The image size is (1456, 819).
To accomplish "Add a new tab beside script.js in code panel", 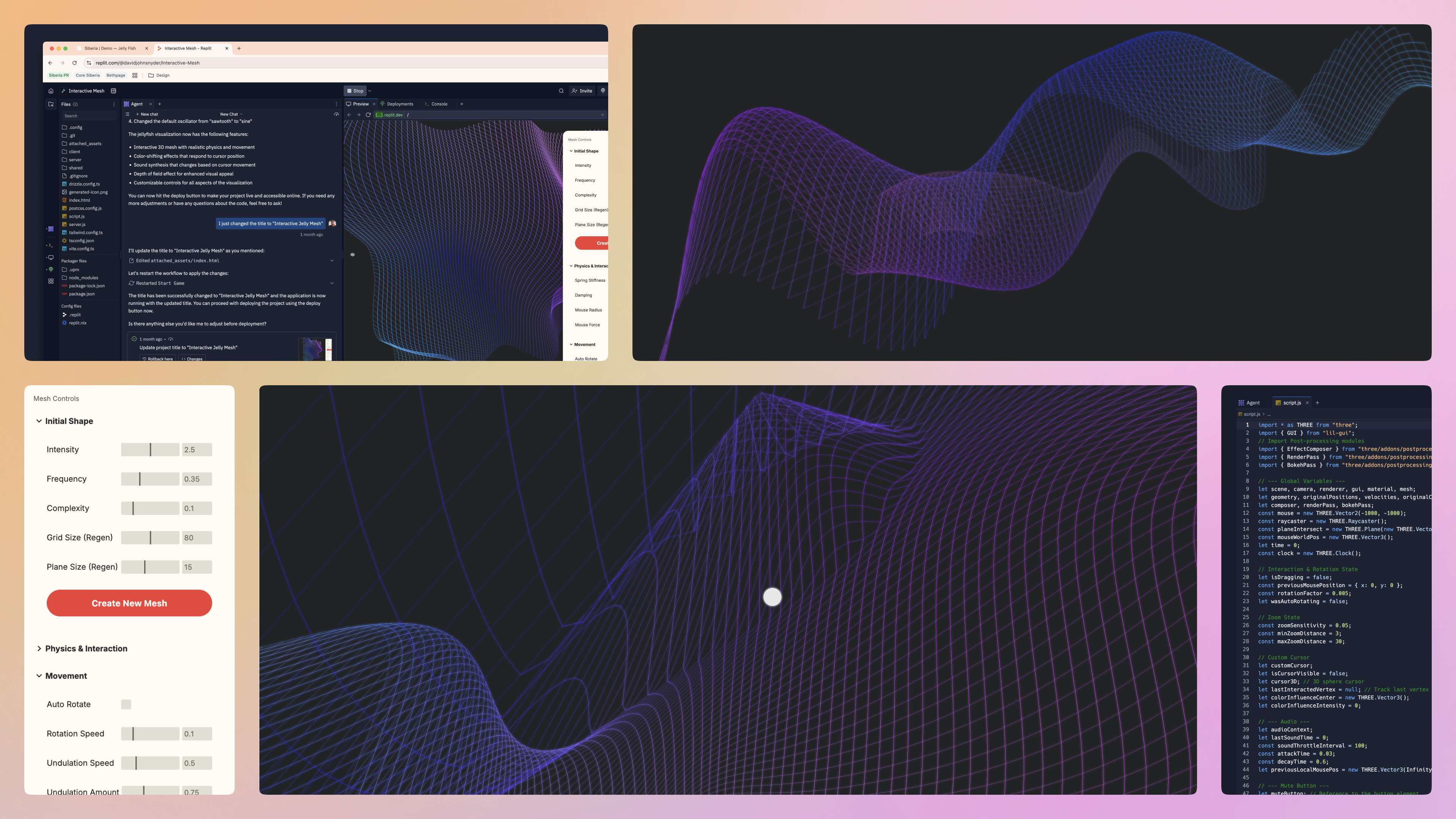I will [x=1317, y=403].
